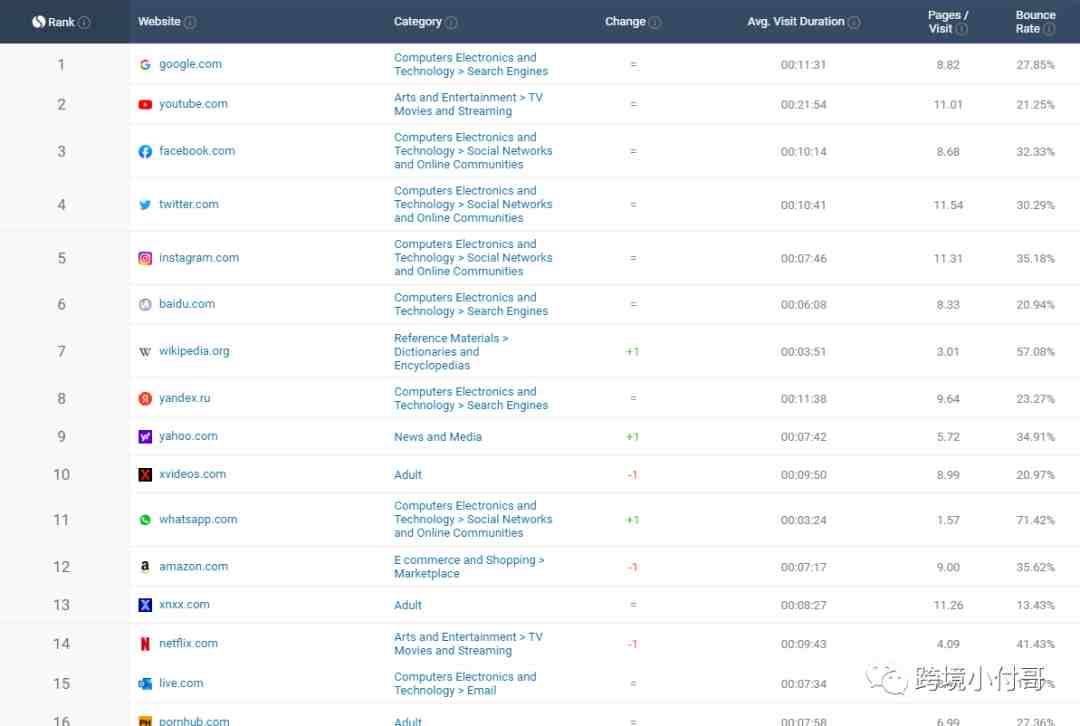Sort by Bounce Rate column header
Viewport: 1080px width, 726px height.
coord(1035,22)
